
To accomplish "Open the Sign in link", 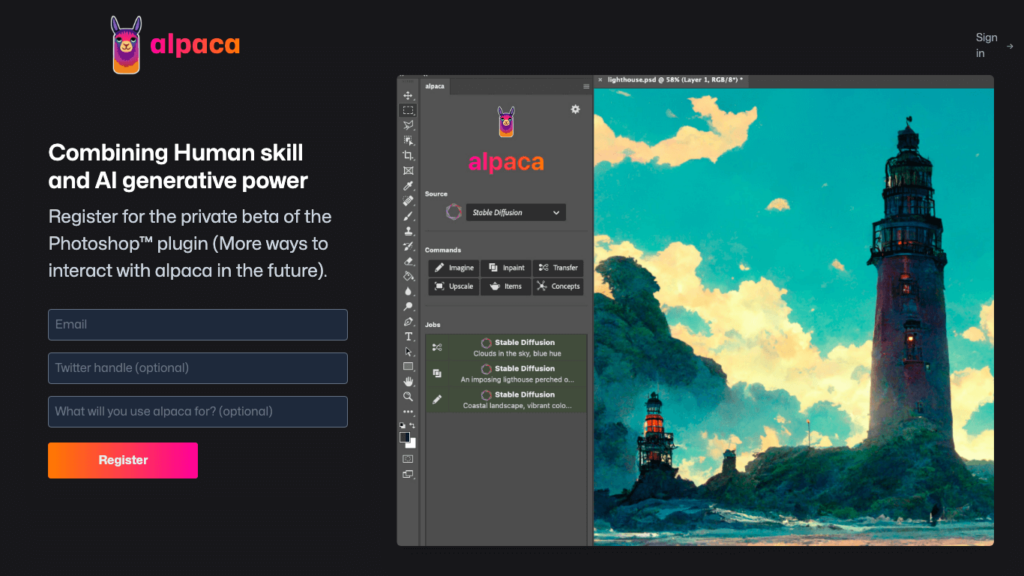I will coord(987,45).
